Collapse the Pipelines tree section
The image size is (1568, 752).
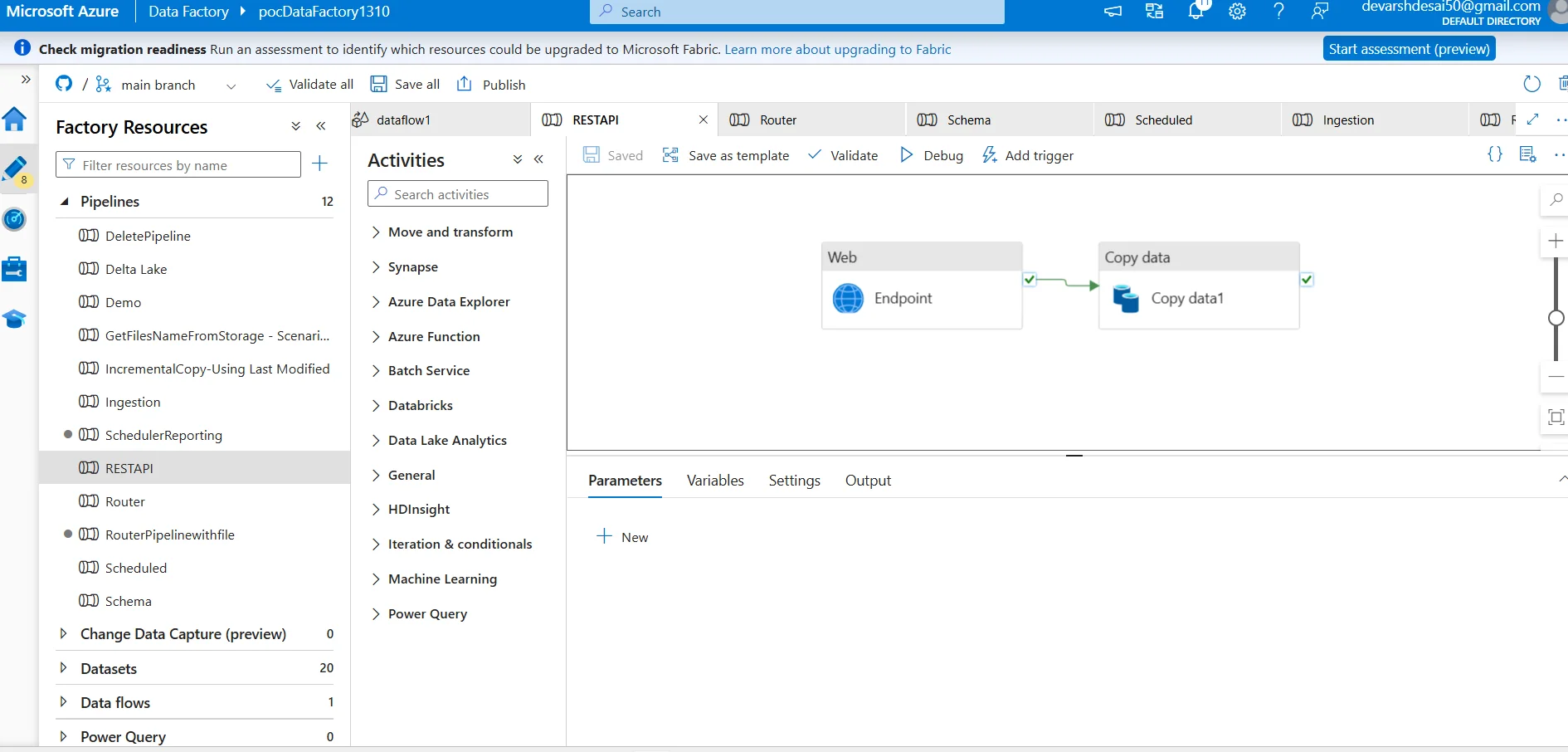click(65, 202)
